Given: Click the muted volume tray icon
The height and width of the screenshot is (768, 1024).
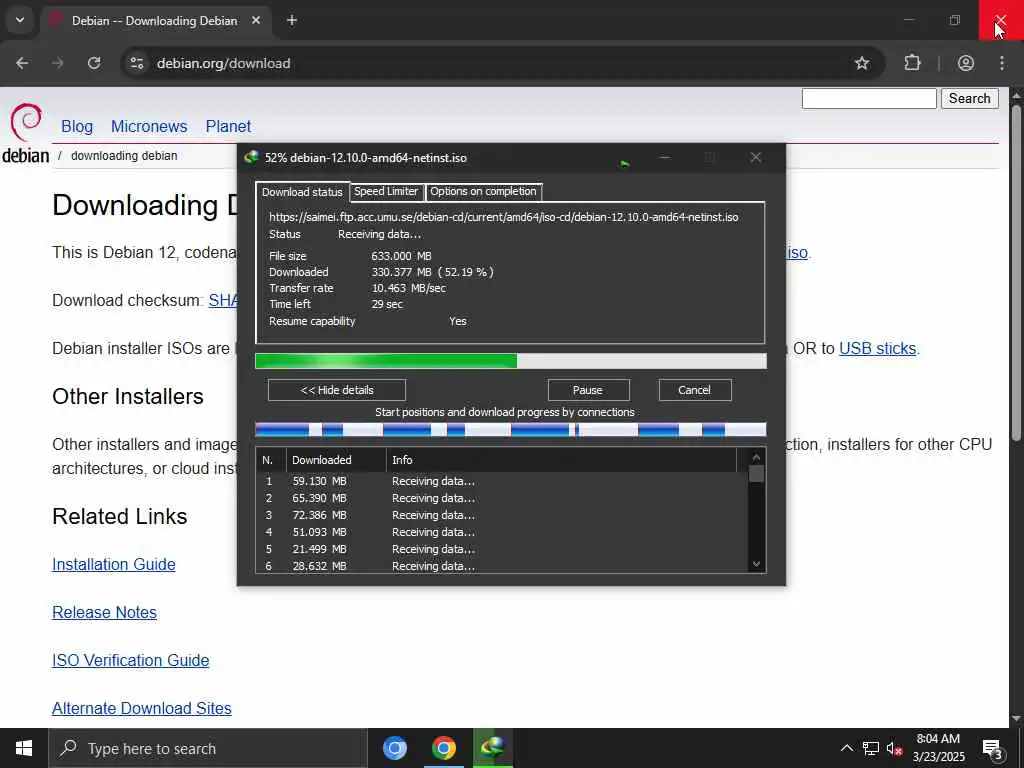Looking at the screenshot, I should 894,748.
